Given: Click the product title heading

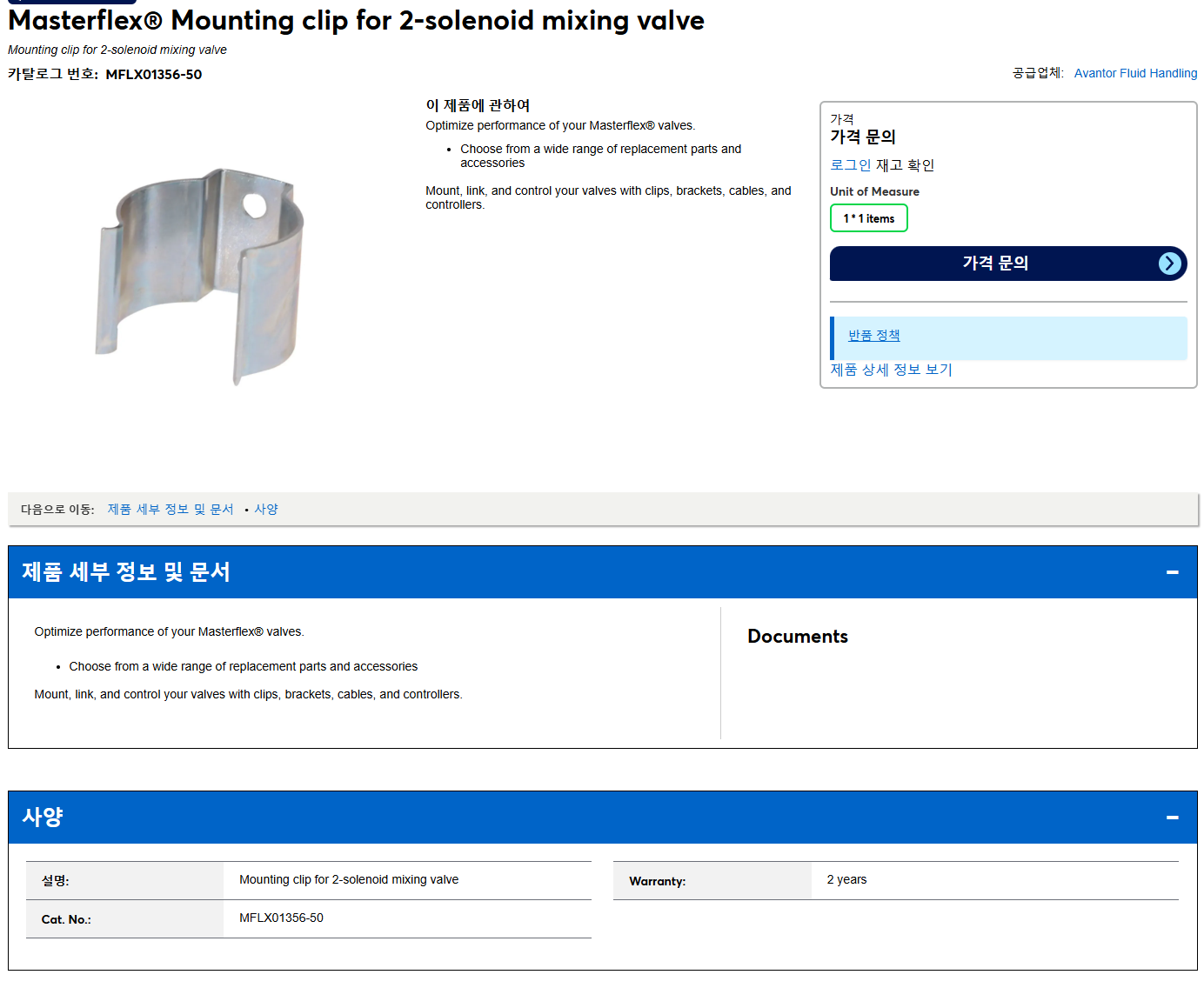Looking at the screenshot, I should point(357,20).
